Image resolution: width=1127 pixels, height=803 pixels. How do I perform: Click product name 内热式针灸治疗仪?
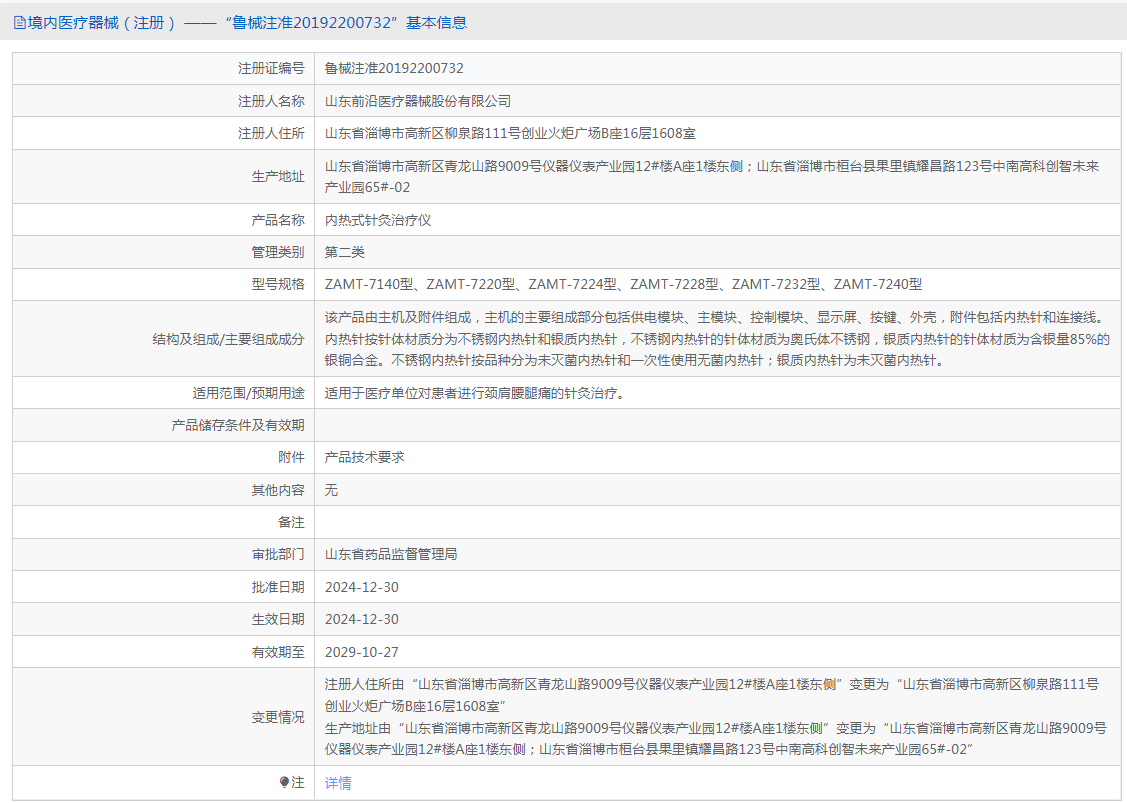click(x=378, y=220)
